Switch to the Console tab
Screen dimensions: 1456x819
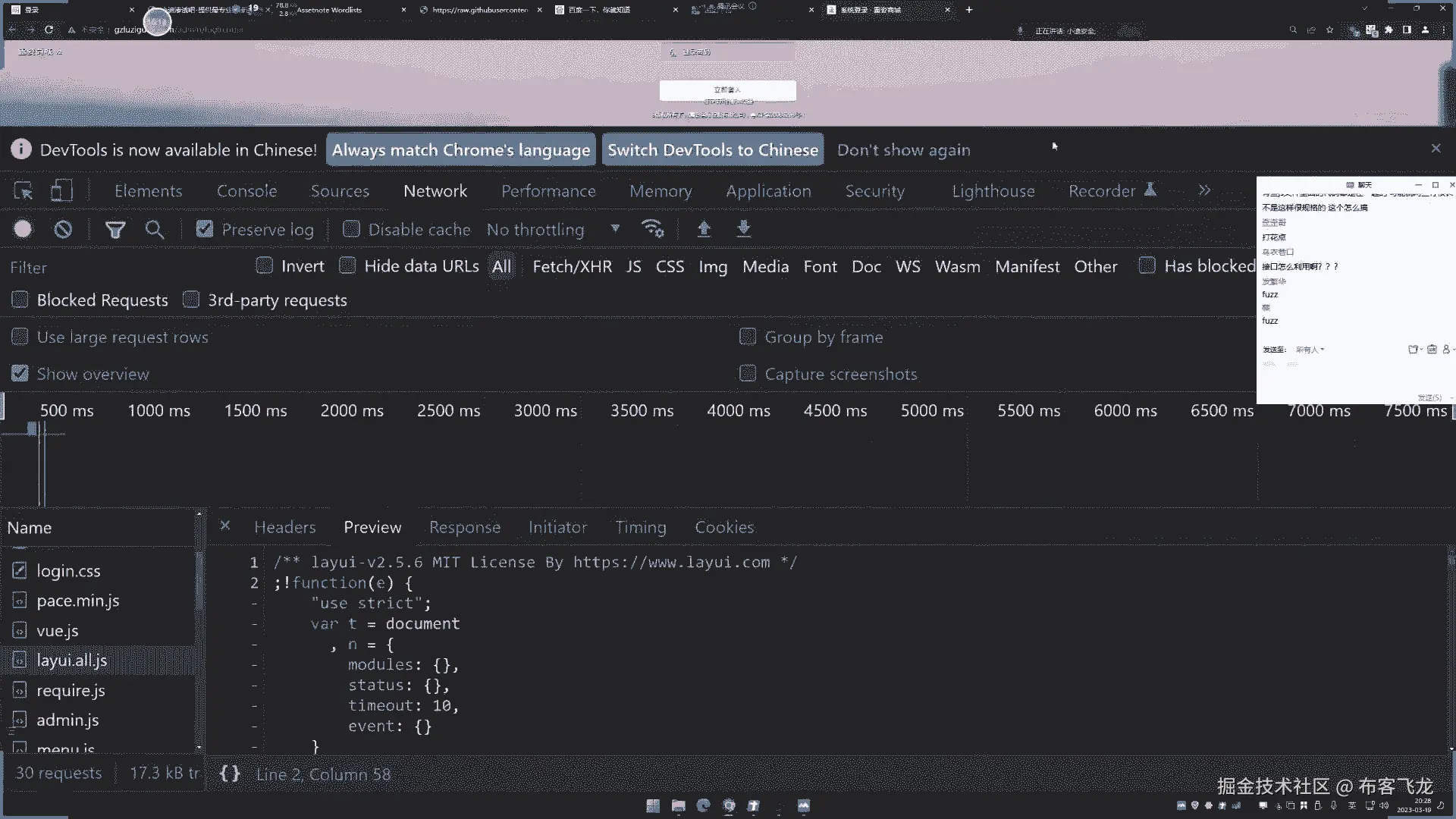coord(246,191)
